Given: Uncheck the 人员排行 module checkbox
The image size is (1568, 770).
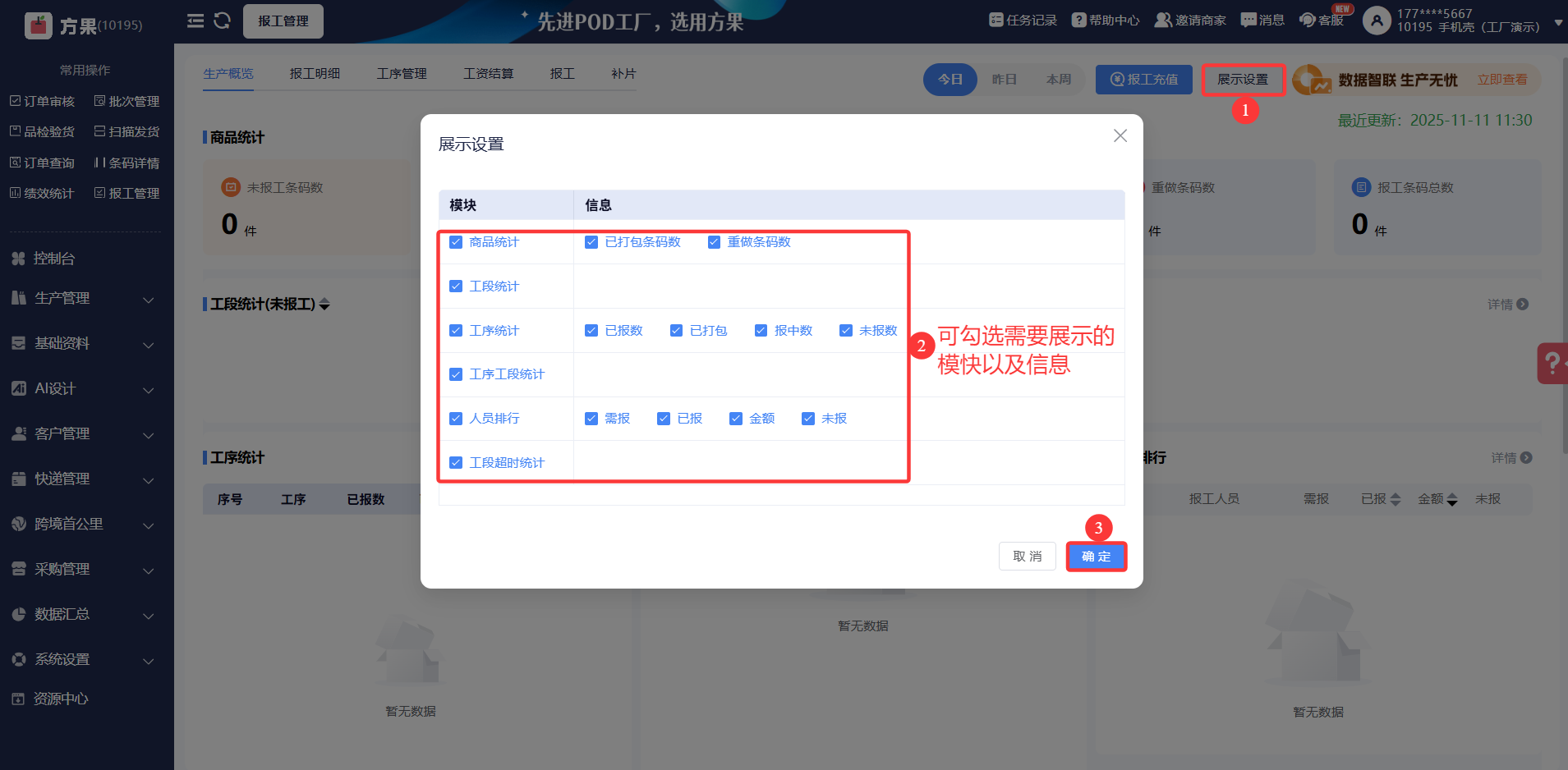Looking at the screenshot, I should (x=456, y=419).
